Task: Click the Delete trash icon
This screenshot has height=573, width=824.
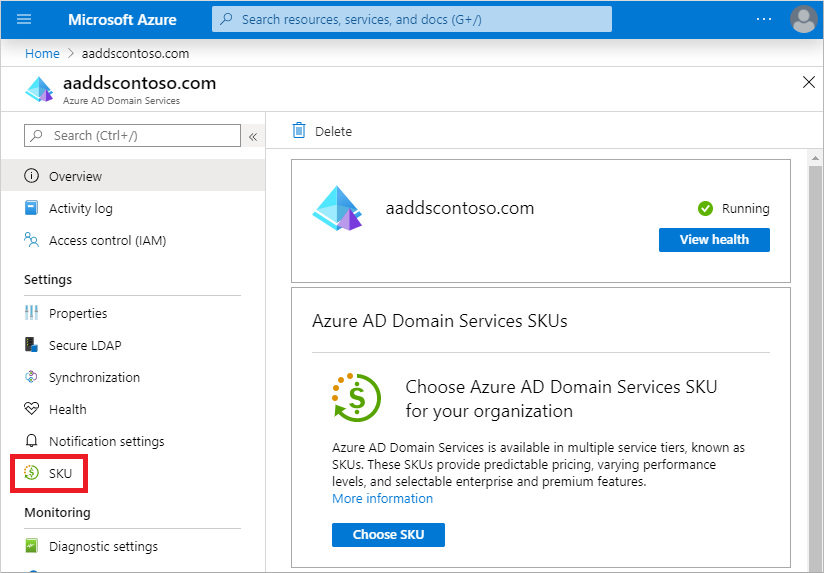Action: (x=299, y=131)
